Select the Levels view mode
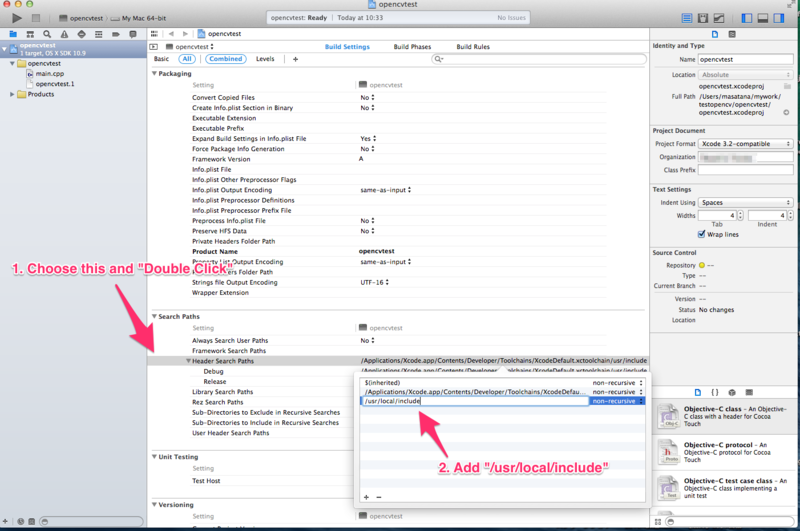The width and height of the screenshot is (800, 531). (265, 59)
